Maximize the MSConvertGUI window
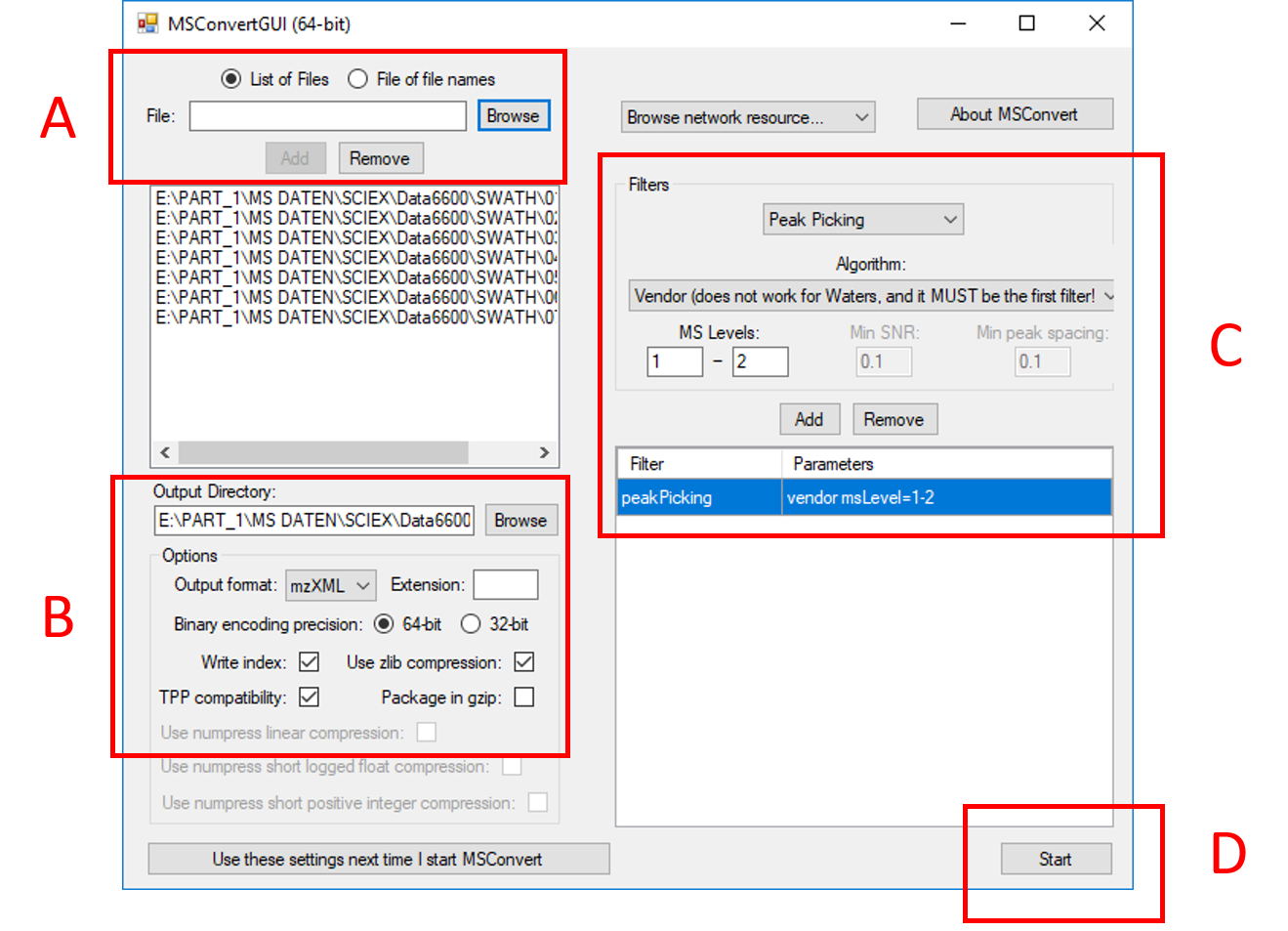Image resolution: width=1288 pixels, height=931 pixels. coord(1027,23)
